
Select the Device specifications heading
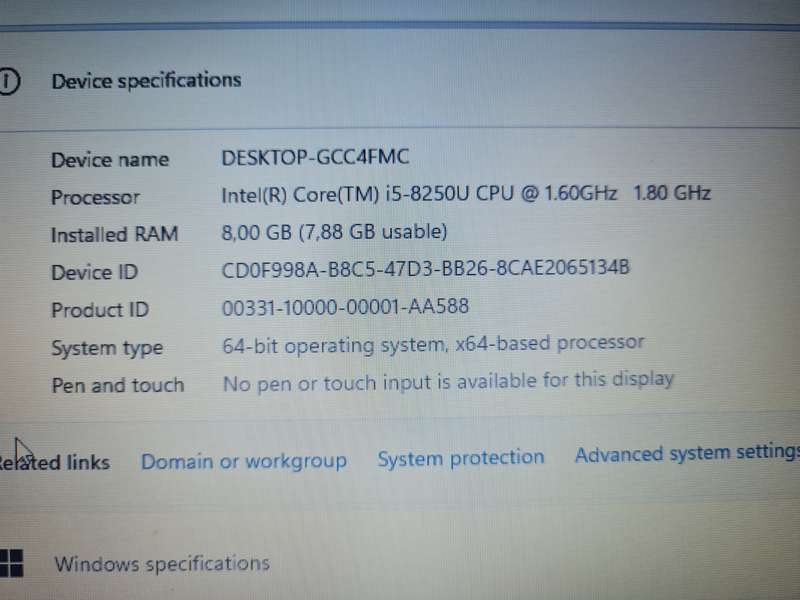pyautogui.click(x=146, y=81)
